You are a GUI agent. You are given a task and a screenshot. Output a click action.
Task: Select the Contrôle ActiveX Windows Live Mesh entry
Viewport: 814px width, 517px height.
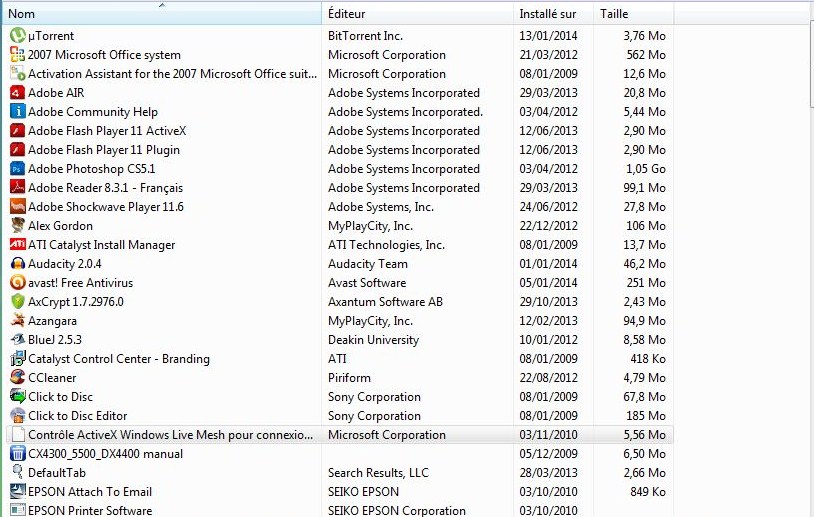point(340,434)
